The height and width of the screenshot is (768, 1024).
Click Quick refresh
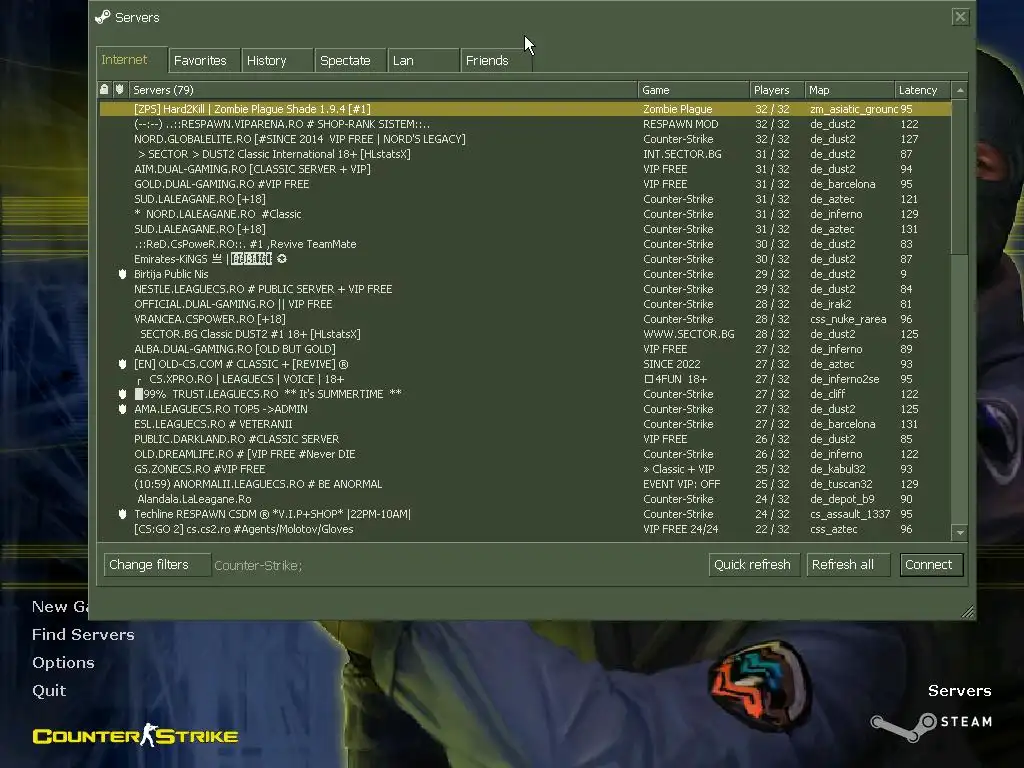tap(754, 565)
